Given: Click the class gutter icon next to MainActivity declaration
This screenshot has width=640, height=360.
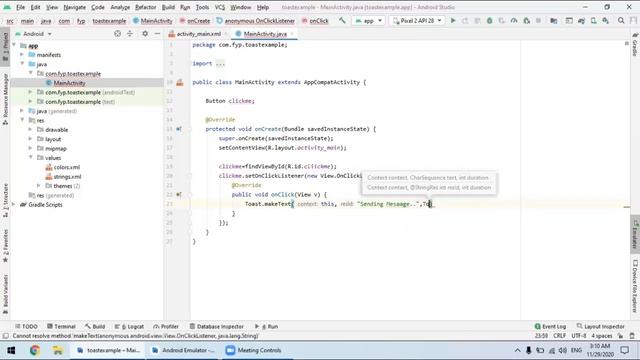Looking at the screenshot, I should (180, 82).
